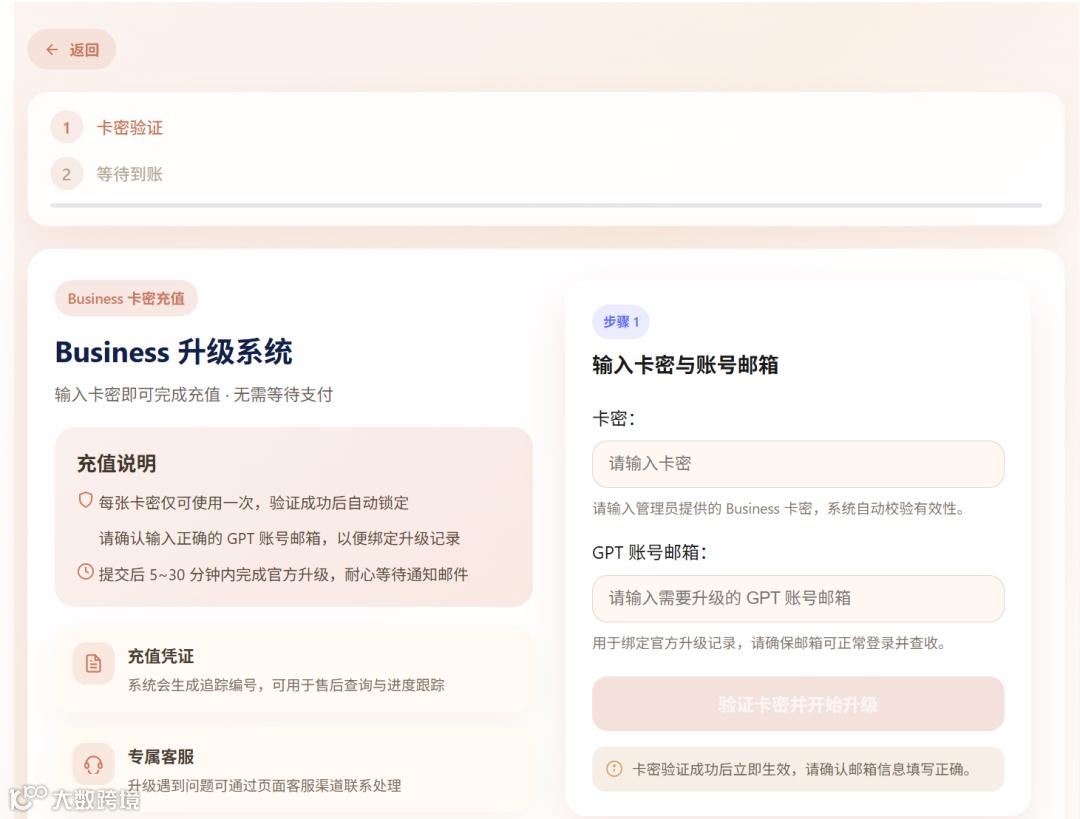The width and height of the screenshot is (1080, 819).
Task: Click the 步骤 1 badge
Action: coord(621,322)
